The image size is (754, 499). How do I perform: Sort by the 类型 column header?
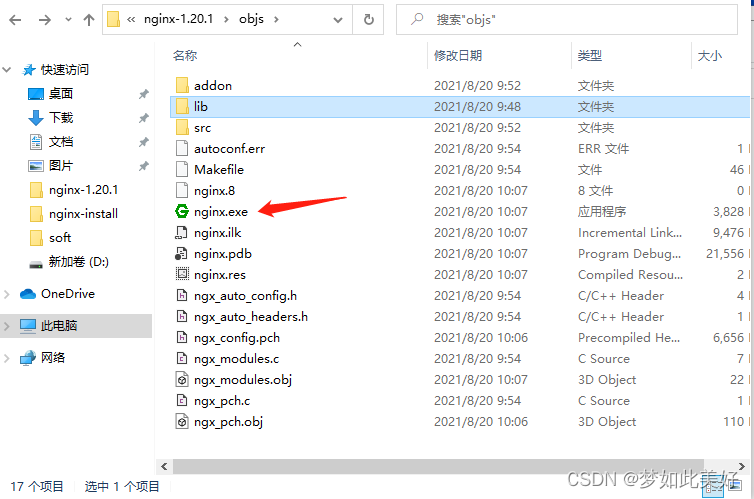tap(590, 56)
